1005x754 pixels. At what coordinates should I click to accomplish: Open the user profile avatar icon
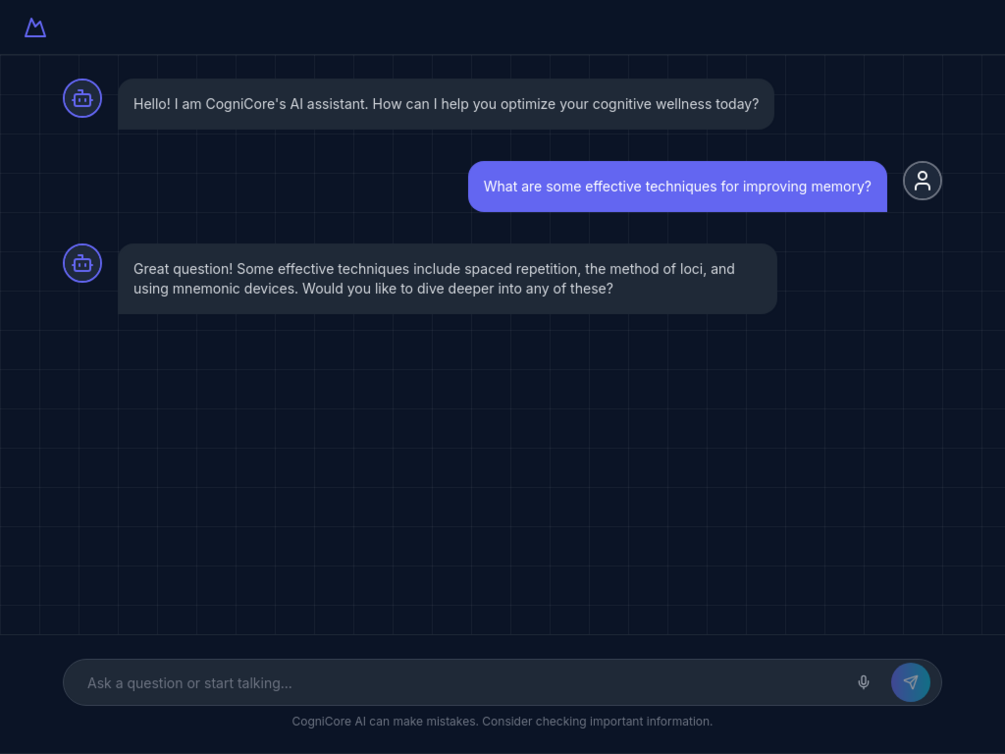[x=922, y=181]
